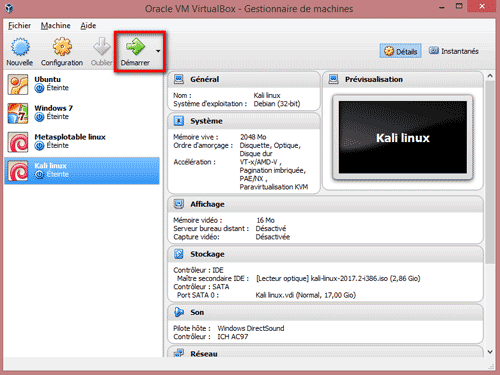Select the Windows 7 virtual machine

82,113
